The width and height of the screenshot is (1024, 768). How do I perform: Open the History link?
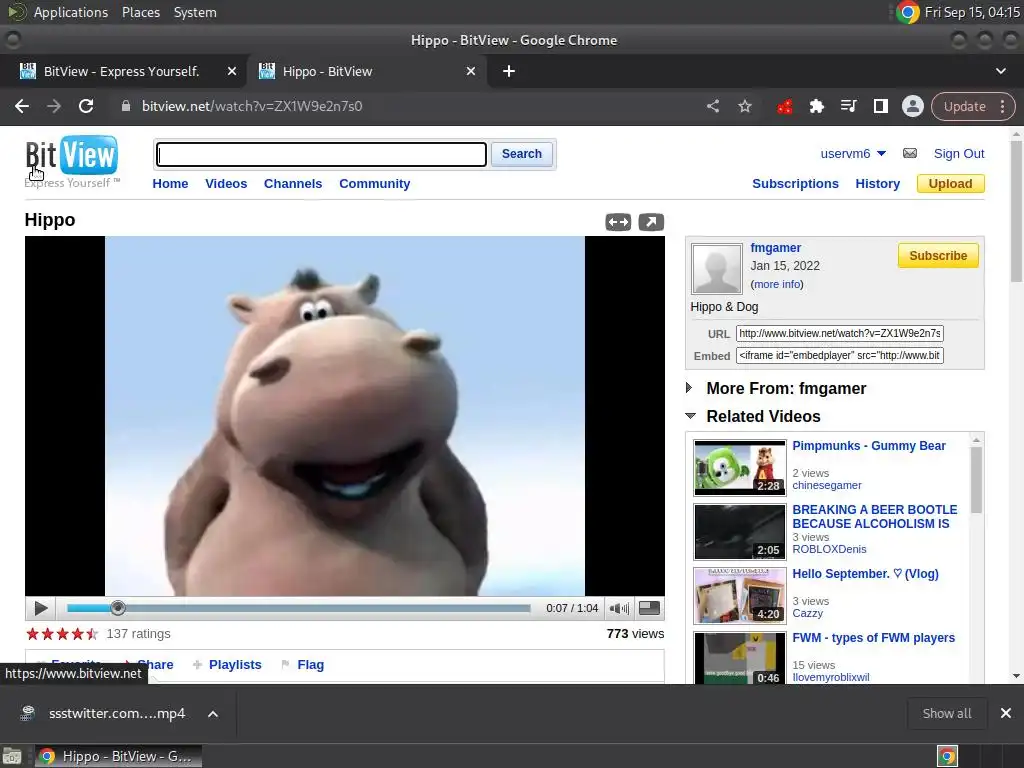pos(878,184)
